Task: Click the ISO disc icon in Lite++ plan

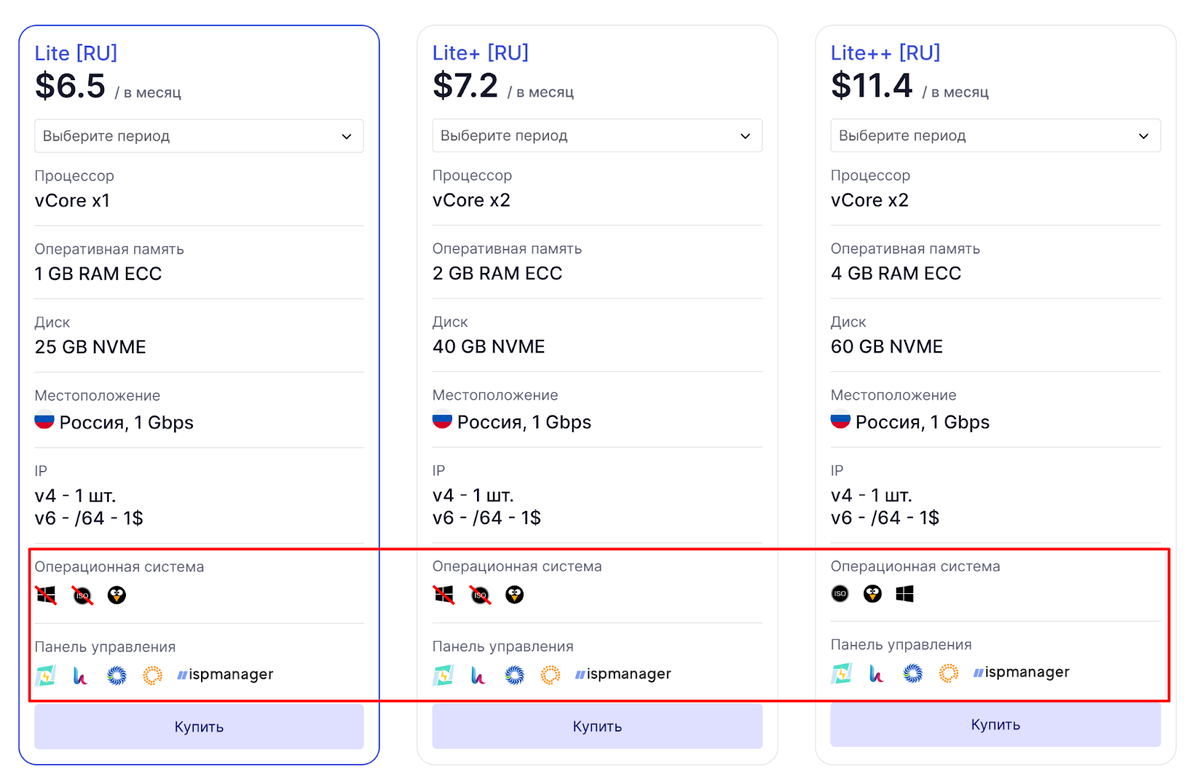Action: point(840,594)
